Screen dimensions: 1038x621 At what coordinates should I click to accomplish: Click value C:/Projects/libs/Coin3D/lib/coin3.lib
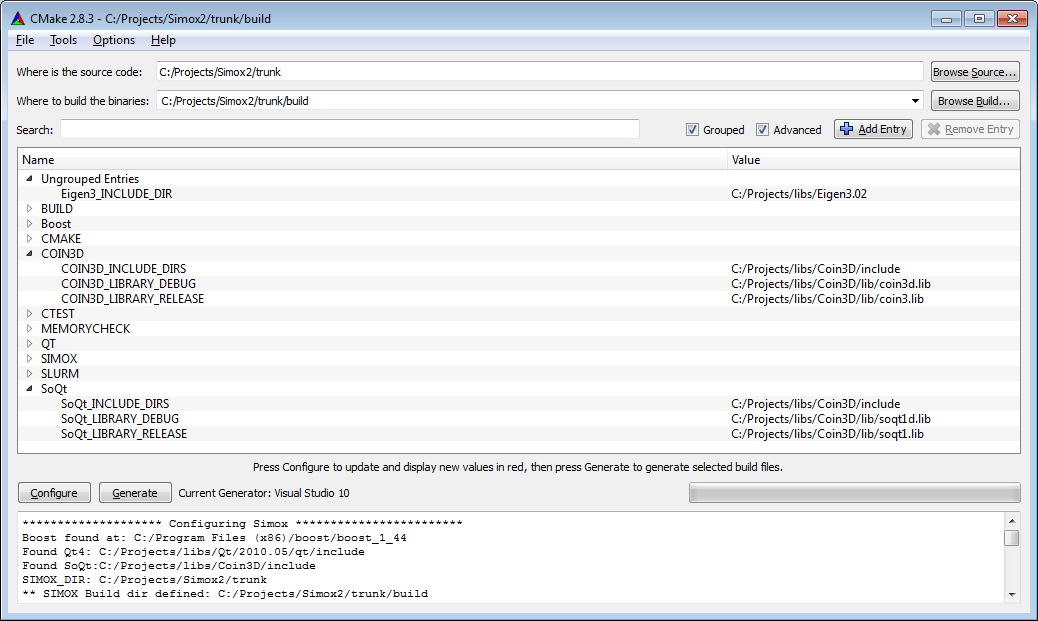pos(827,299)
